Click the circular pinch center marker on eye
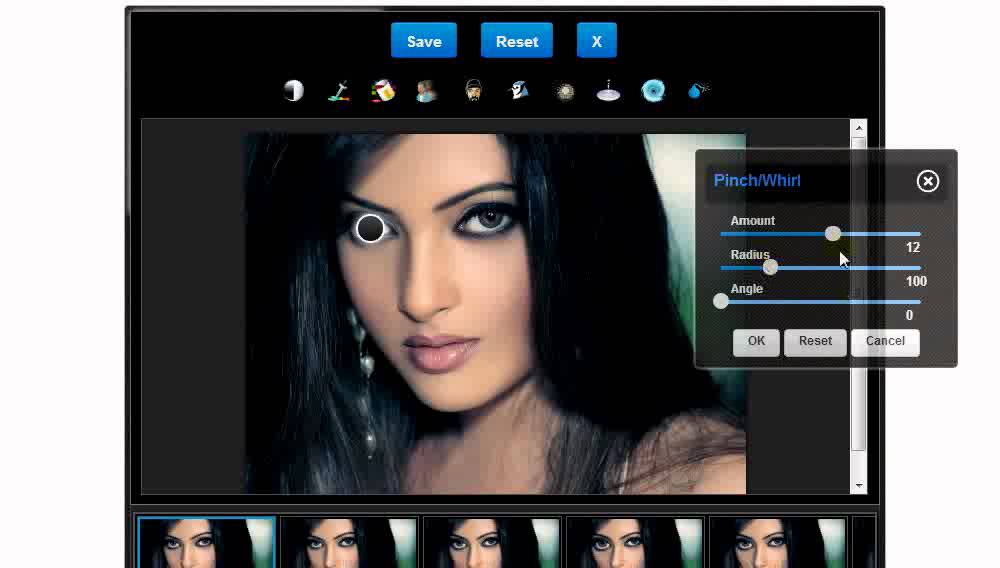 [370, 228]
